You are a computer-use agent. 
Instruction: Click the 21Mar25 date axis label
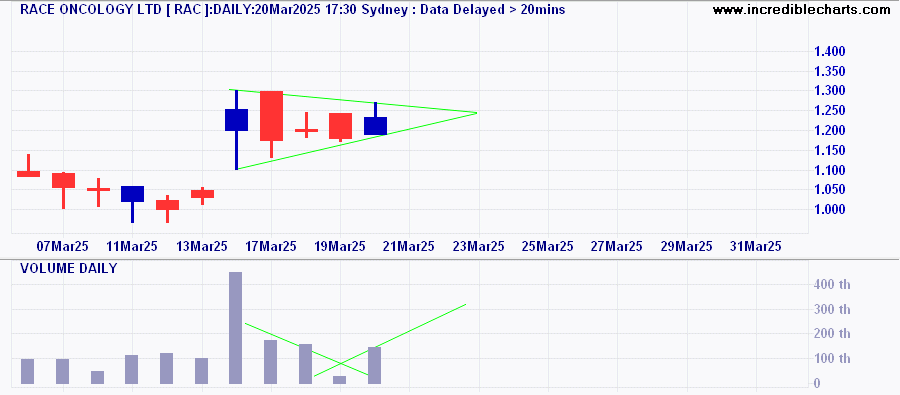(409, 246)
